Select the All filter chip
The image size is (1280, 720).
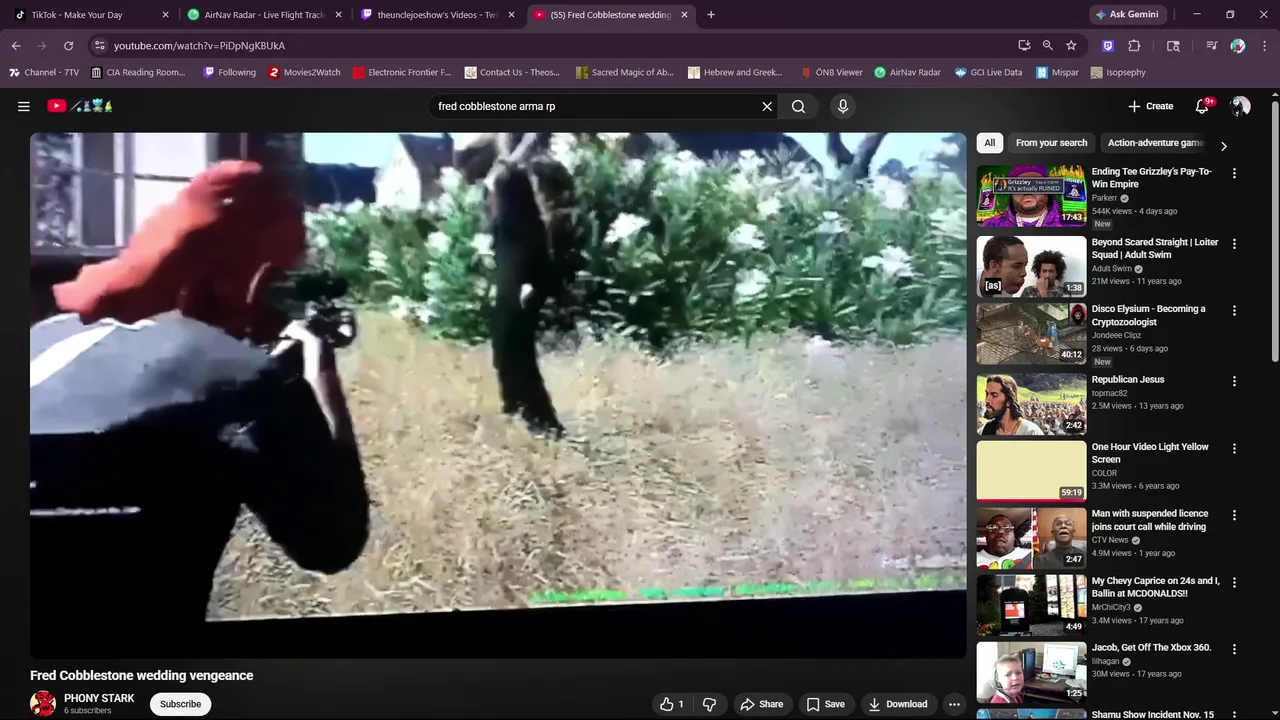tap(989, 143)
